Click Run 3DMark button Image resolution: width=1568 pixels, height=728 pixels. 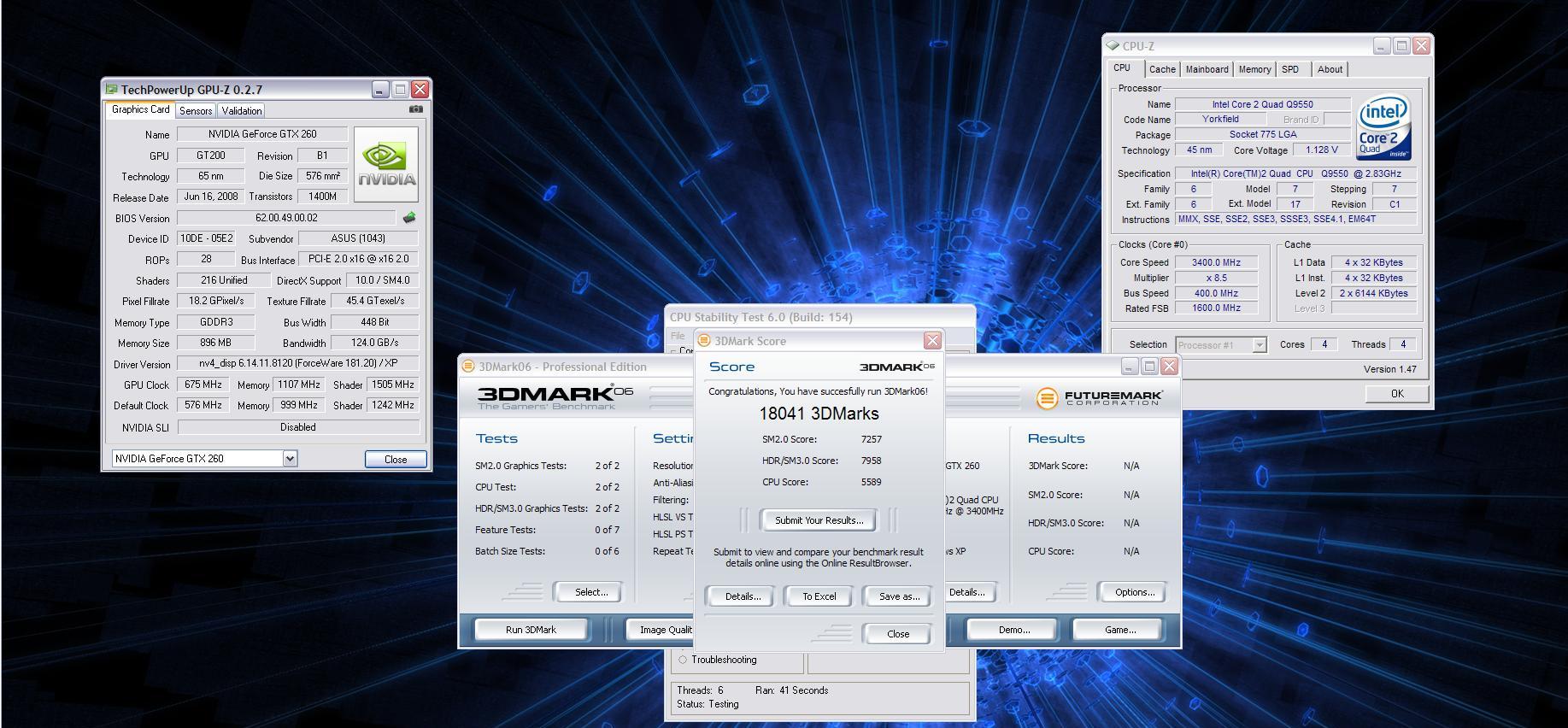pos(531,630)
